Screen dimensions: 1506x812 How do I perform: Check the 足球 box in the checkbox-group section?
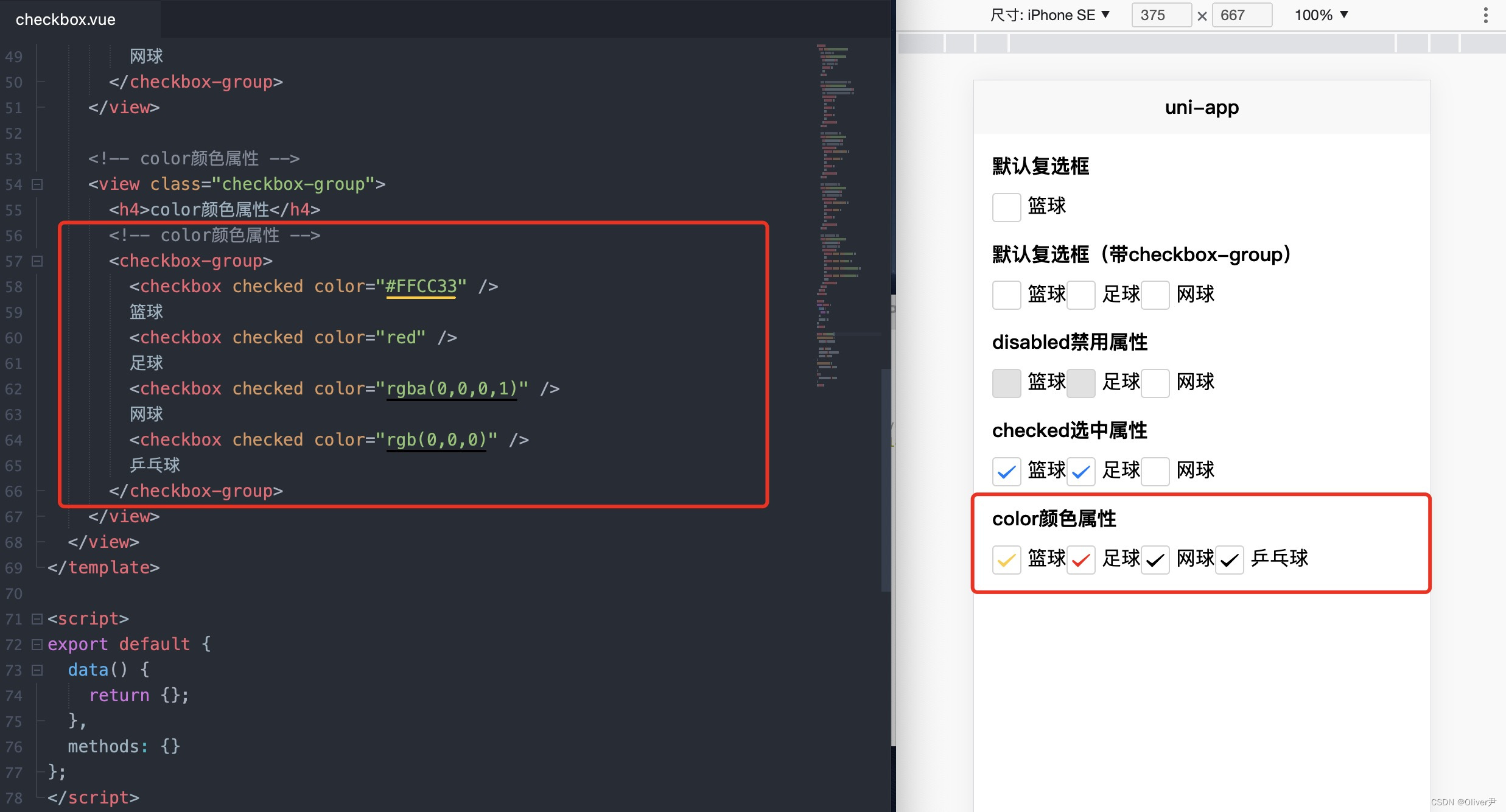[x=1080, y=295]
